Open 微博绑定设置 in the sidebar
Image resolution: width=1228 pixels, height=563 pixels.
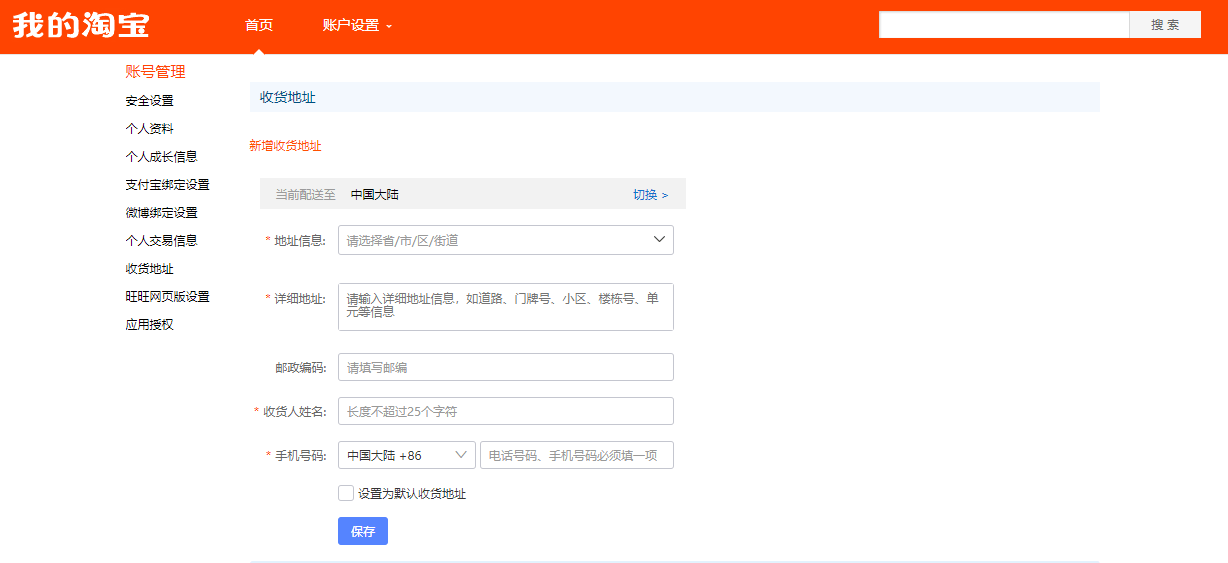point(161,213)
